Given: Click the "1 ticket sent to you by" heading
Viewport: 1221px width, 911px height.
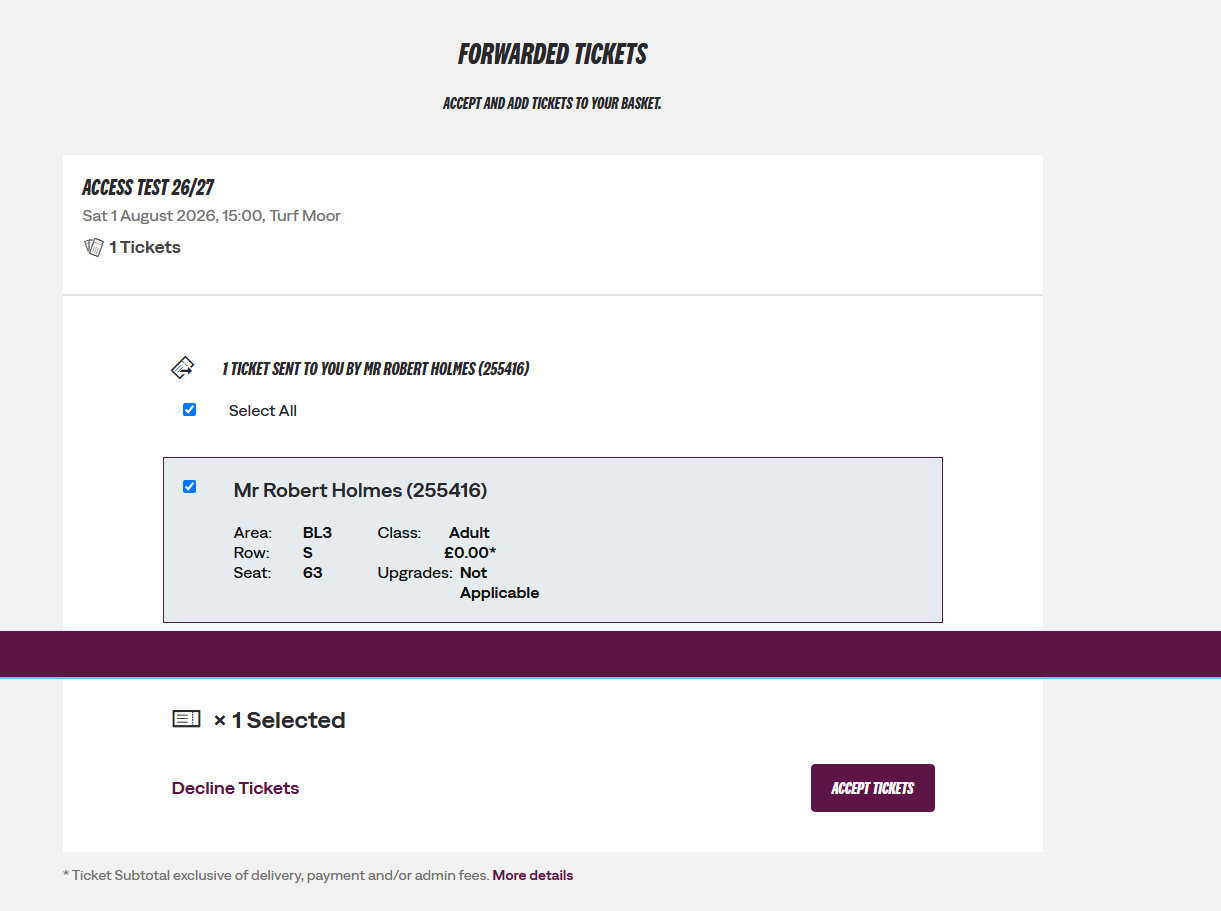Looking at the screenshot, I should [375, 369].
